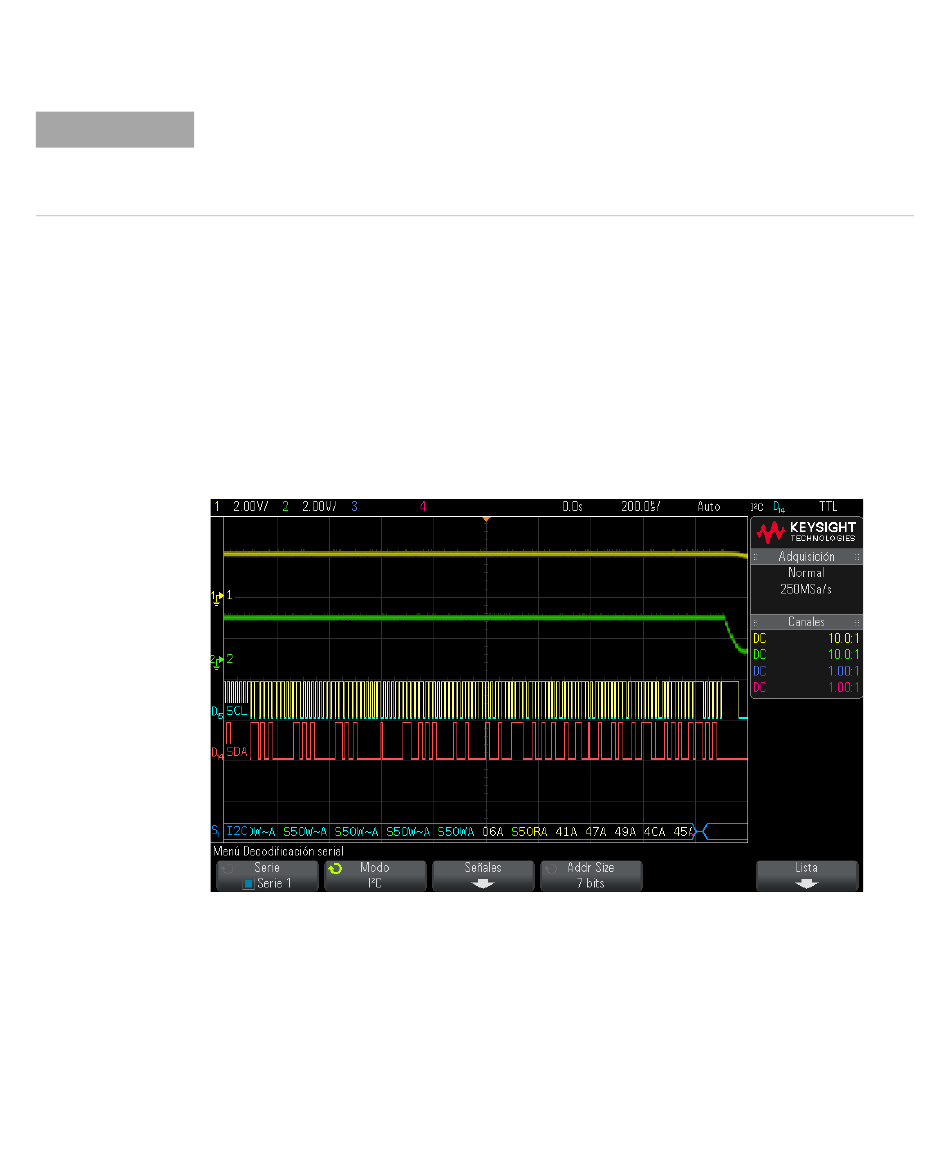Open the Lista softkey submenu
Screen dimensions: 950x1165
[x=807, y=875]
